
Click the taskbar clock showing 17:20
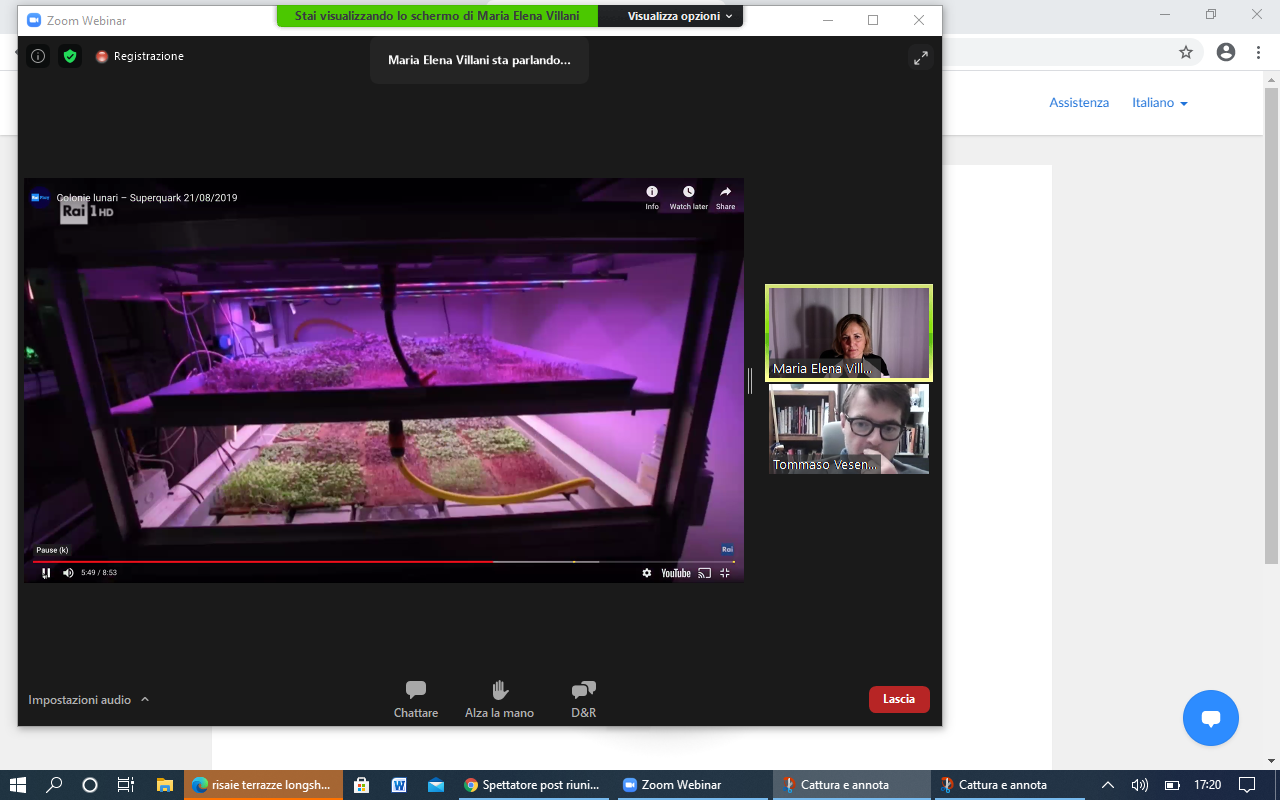1208,785
